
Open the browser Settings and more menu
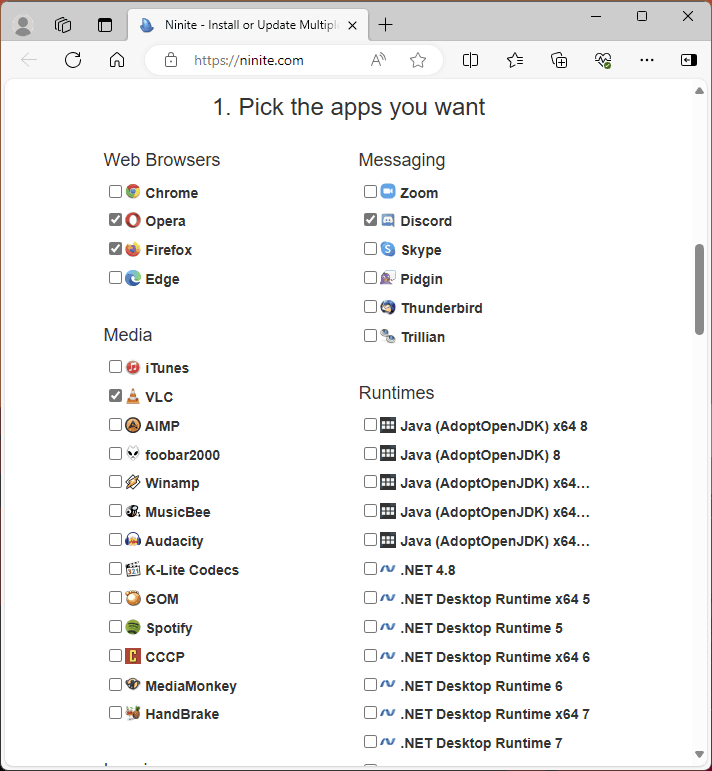[x=647, y=60]
